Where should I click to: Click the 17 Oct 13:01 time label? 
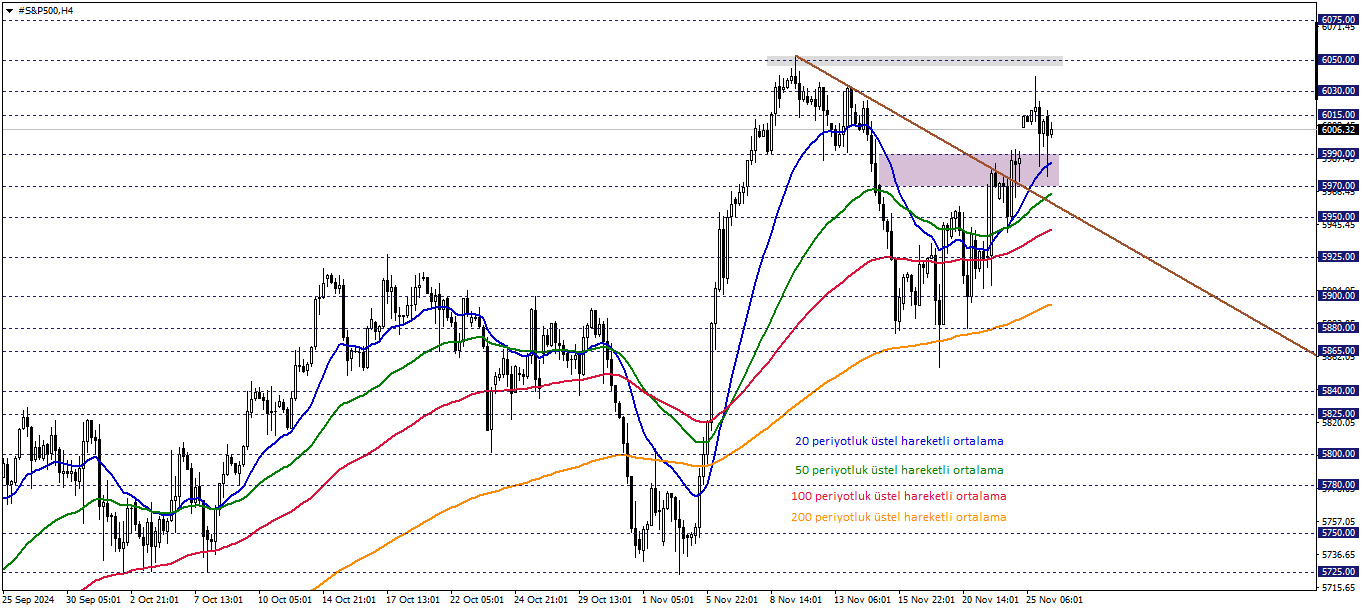[412, 601]
